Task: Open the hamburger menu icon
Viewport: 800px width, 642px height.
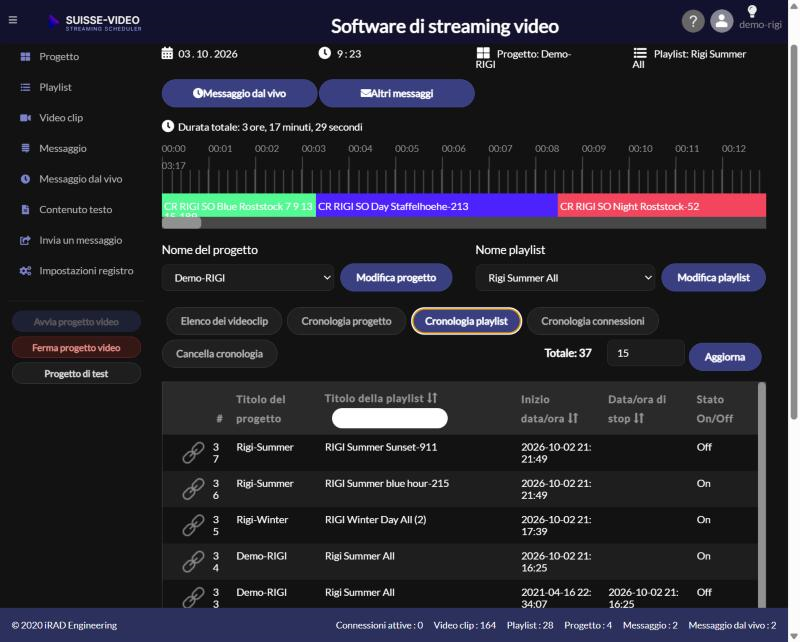Action: point(13,20)
